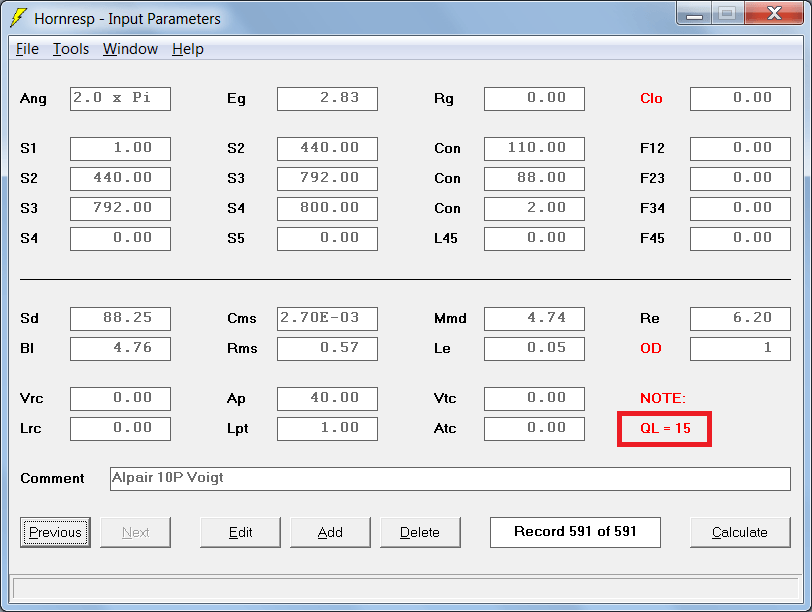
Task: Click the Calculate button
Action: tap(740, 532)
